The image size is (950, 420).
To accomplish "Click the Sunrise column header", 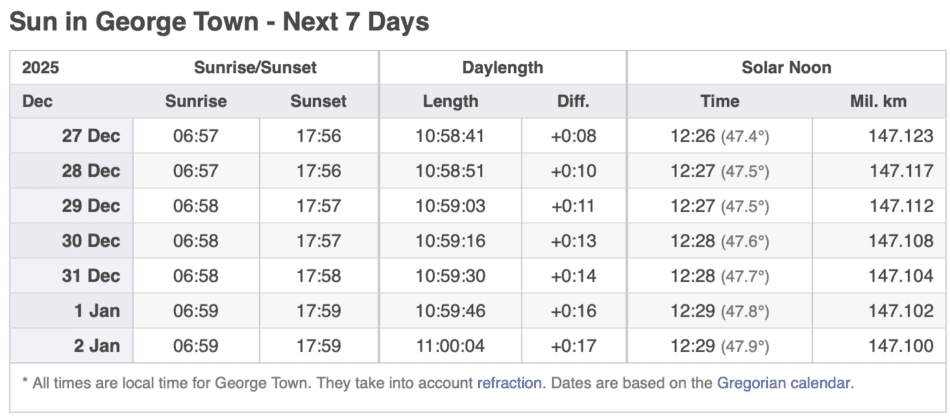I will tap(196, 101).
